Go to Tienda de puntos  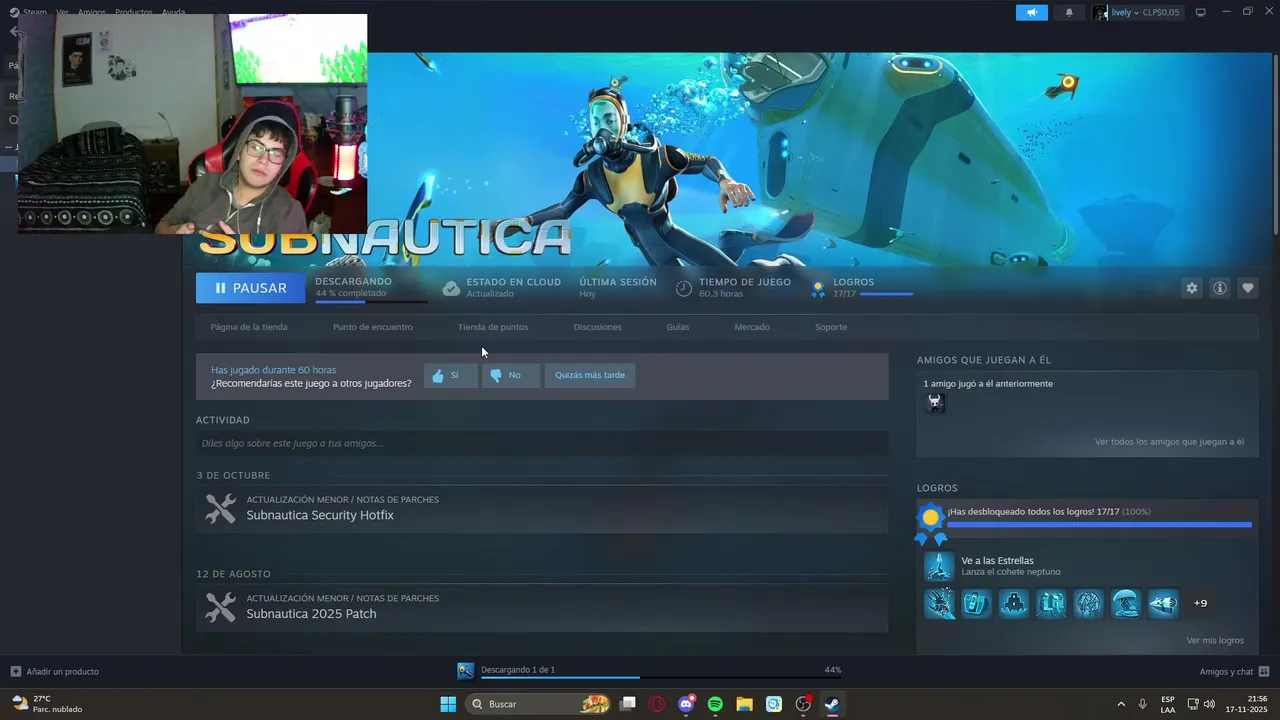point(493,327)
